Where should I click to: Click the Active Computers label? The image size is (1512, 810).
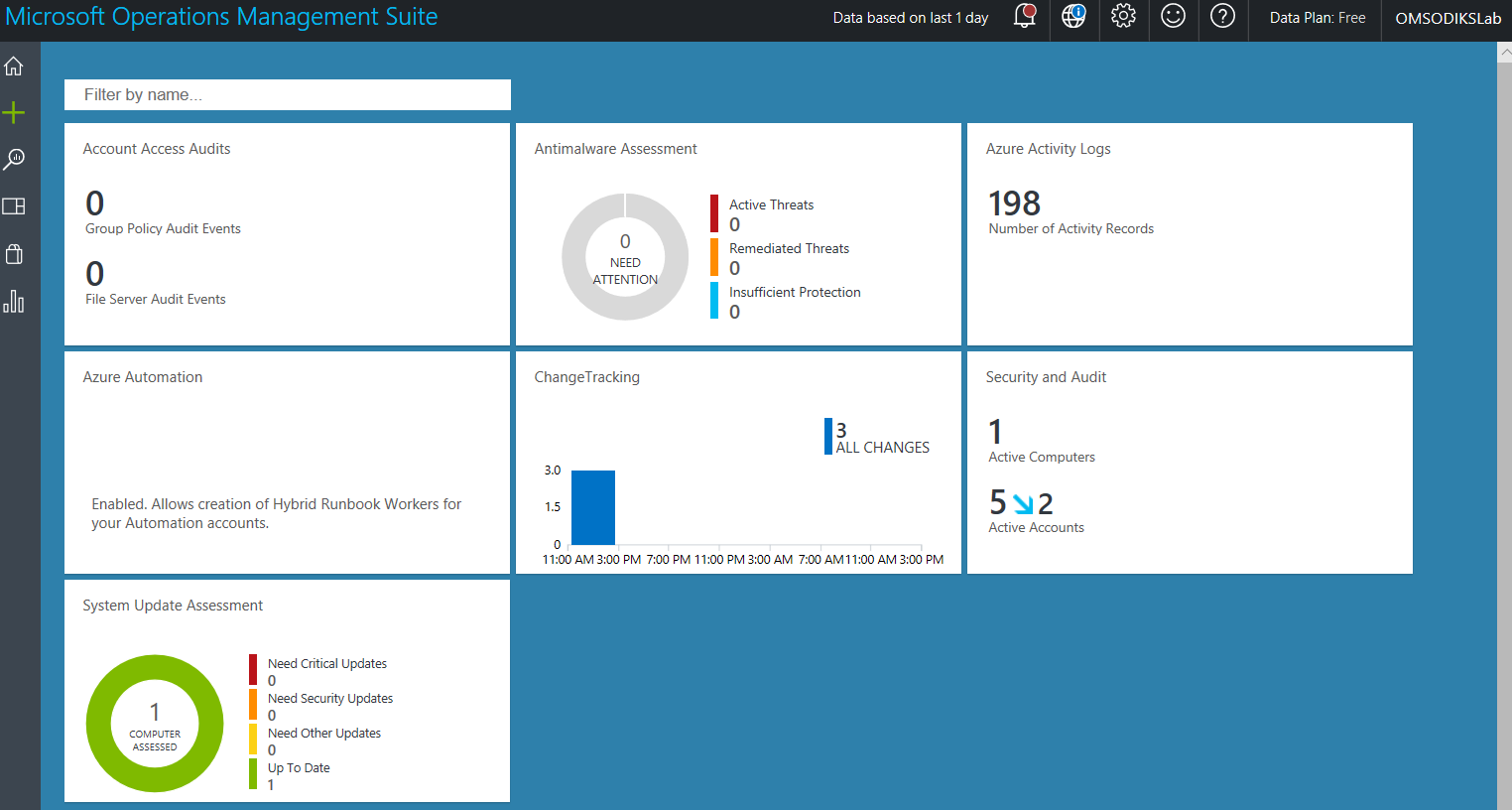coord(1042,458)
